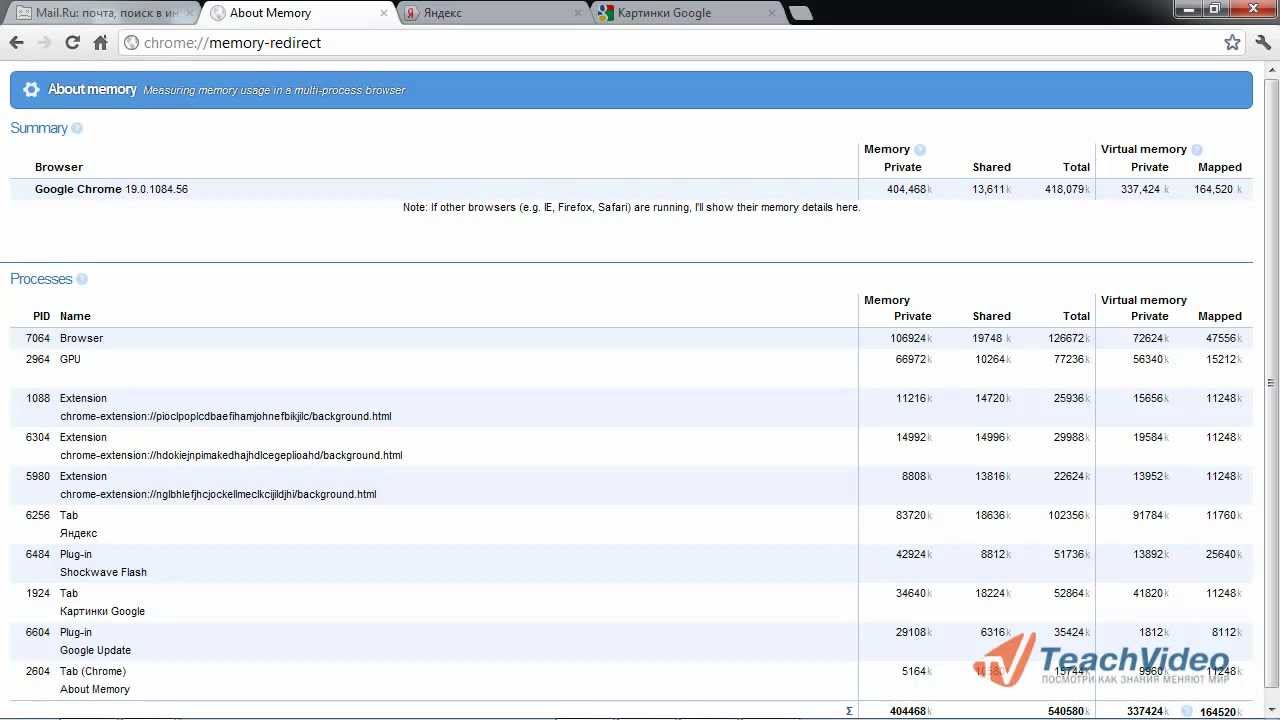Click the About Memory tab favicon
The image size is (1280, 720).
pos(218,13)
